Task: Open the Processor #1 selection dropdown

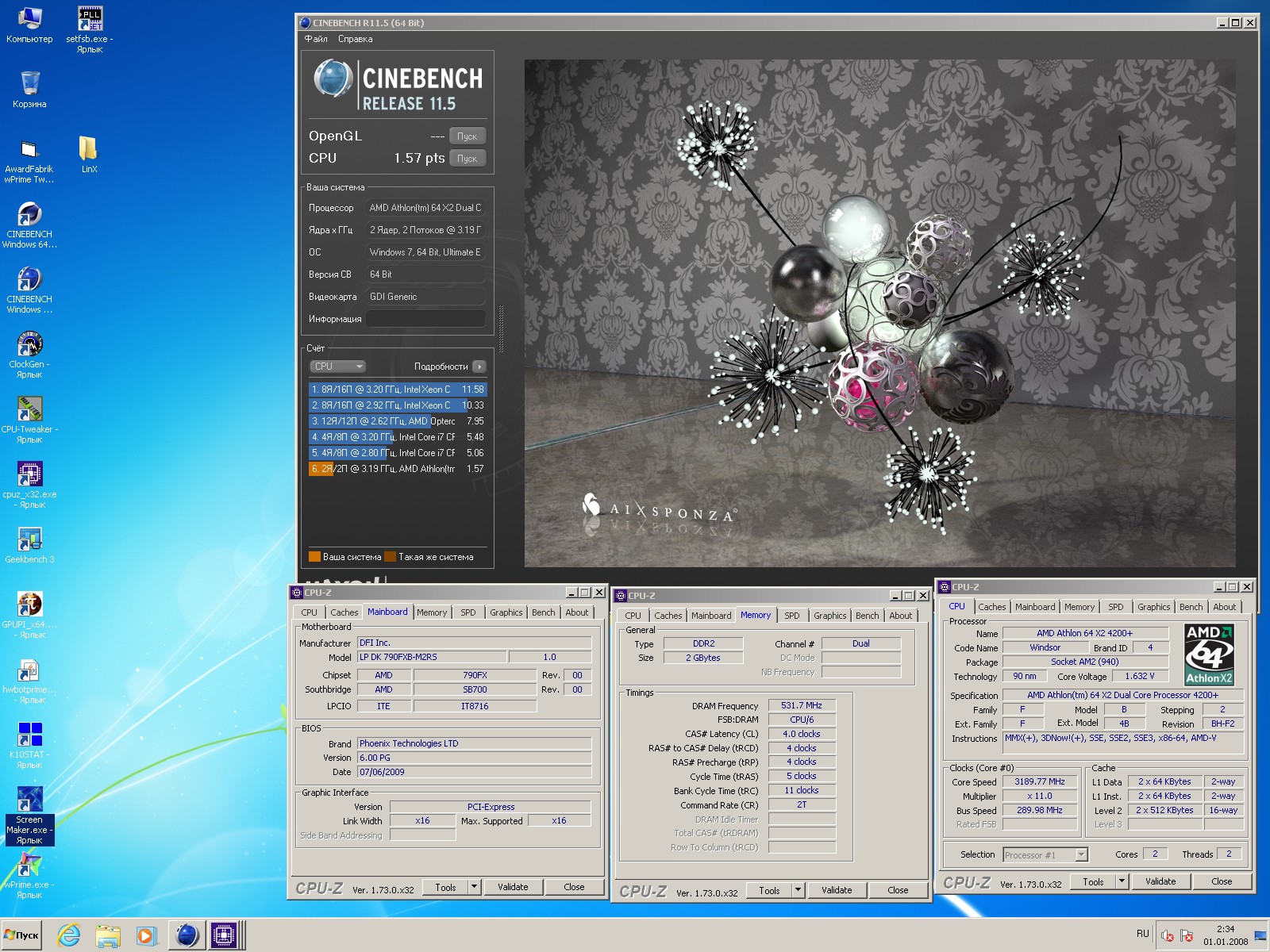Action: coord(1045,855)
